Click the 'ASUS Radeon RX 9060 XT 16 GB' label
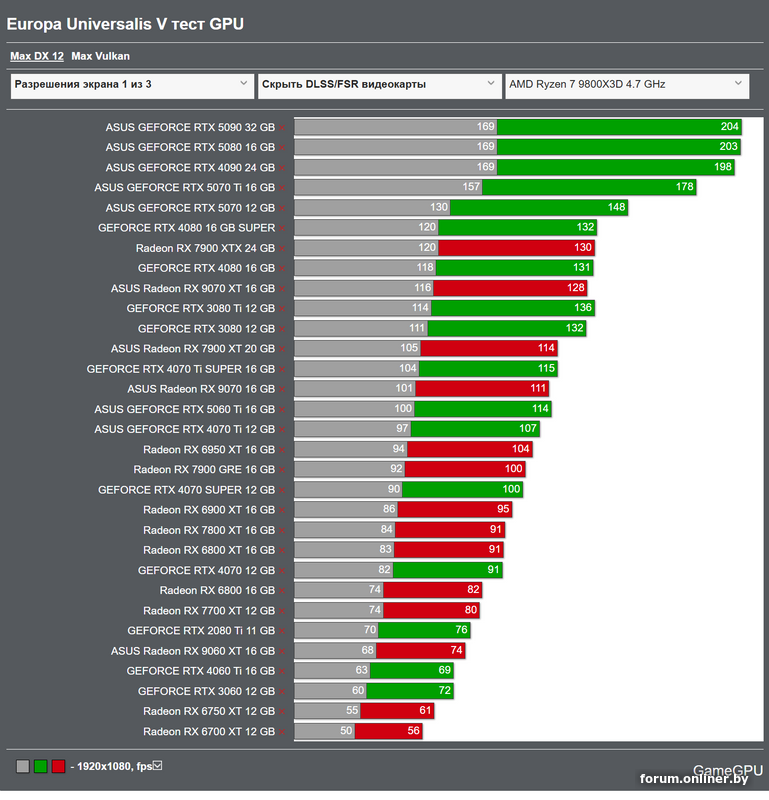The width and height of the screenshot is (769, 800). click(x=193, y=651)
